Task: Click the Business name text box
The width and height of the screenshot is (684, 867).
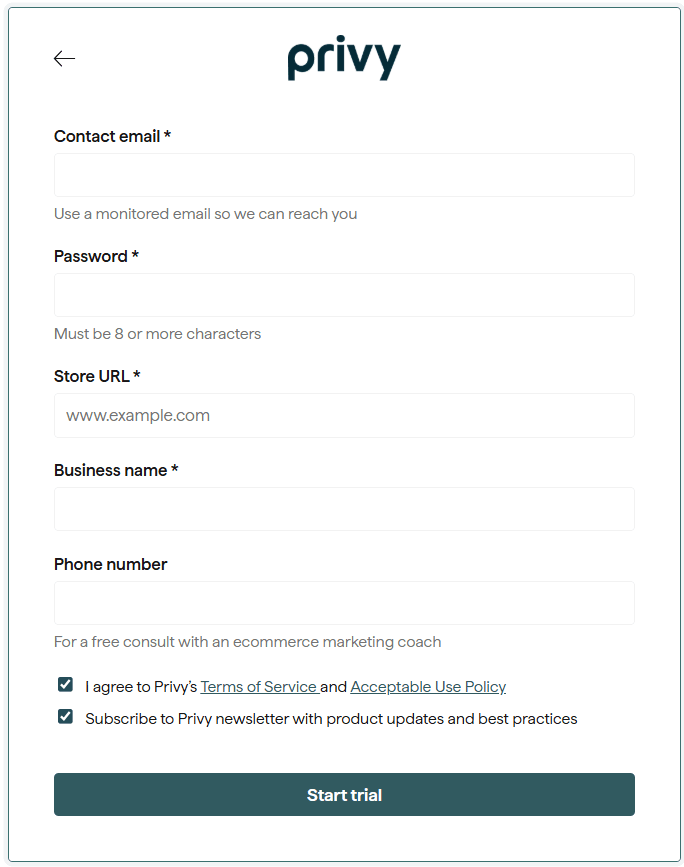Action: click(344, 509)
